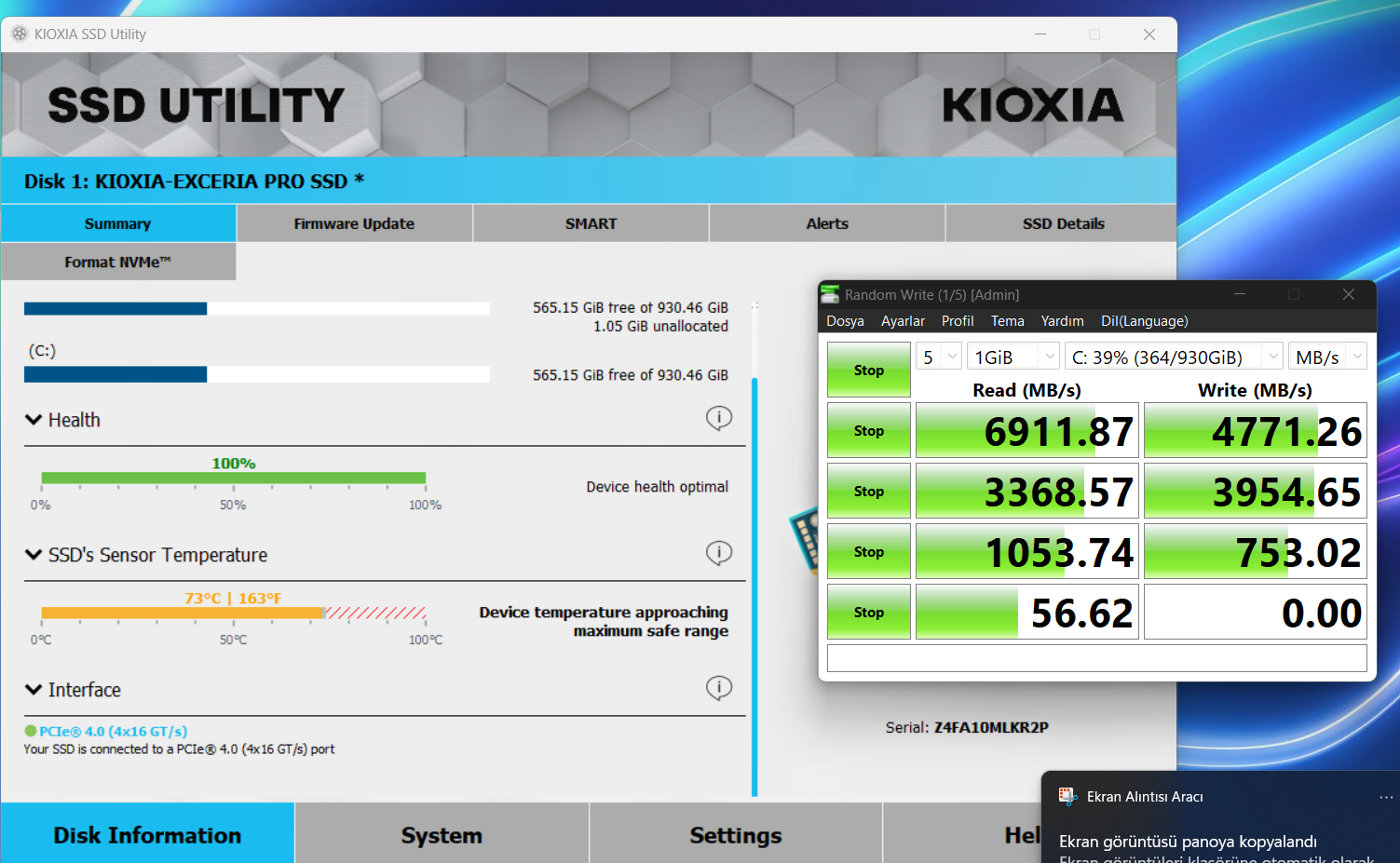The height and width of the screenshot is (863, 1400).
Task: Open the notification options ellipsis
Action: coord(1386,797)
